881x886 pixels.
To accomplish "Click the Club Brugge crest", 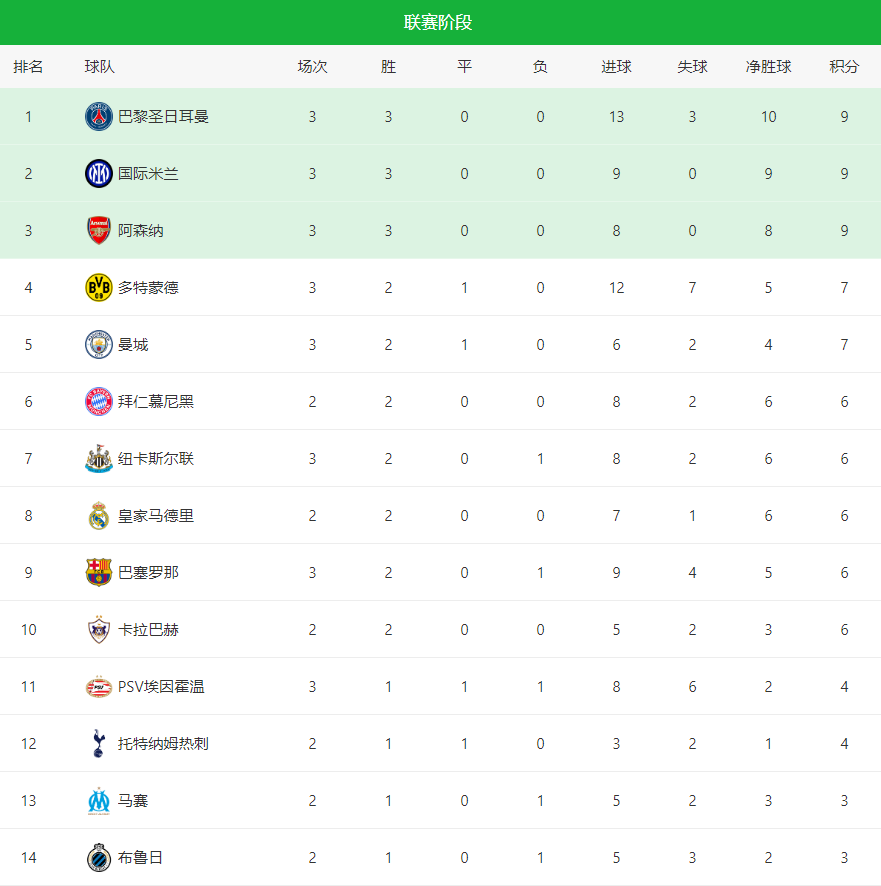I will [x=98, y=857].
